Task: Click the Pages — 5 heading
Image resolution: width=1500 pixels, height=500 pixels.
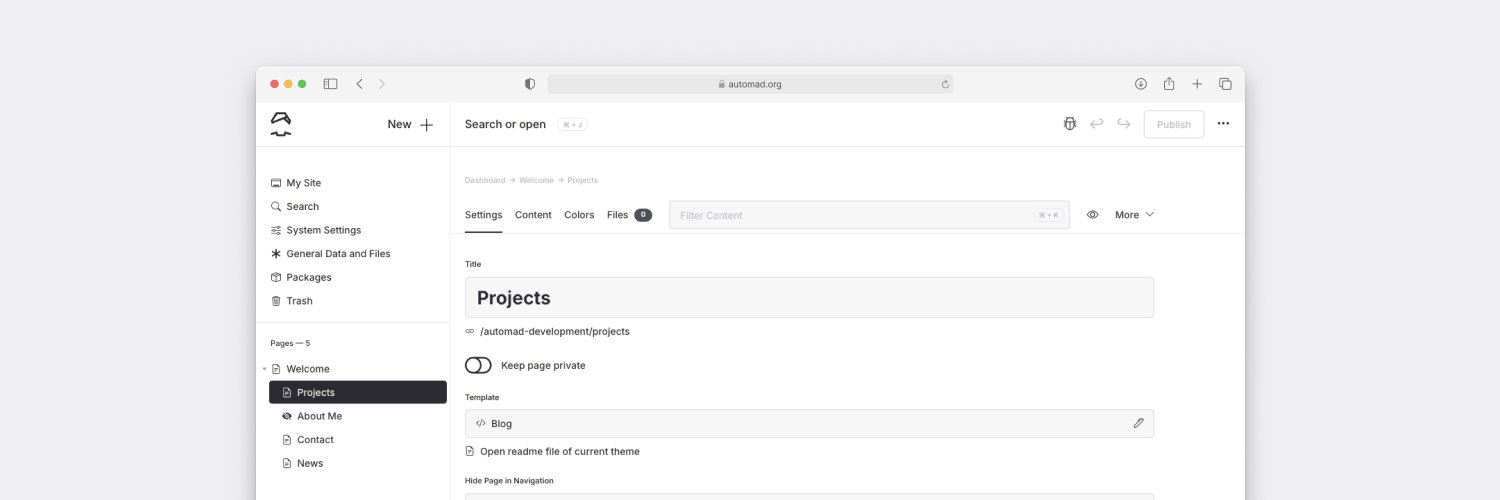Action: (290, 343)
